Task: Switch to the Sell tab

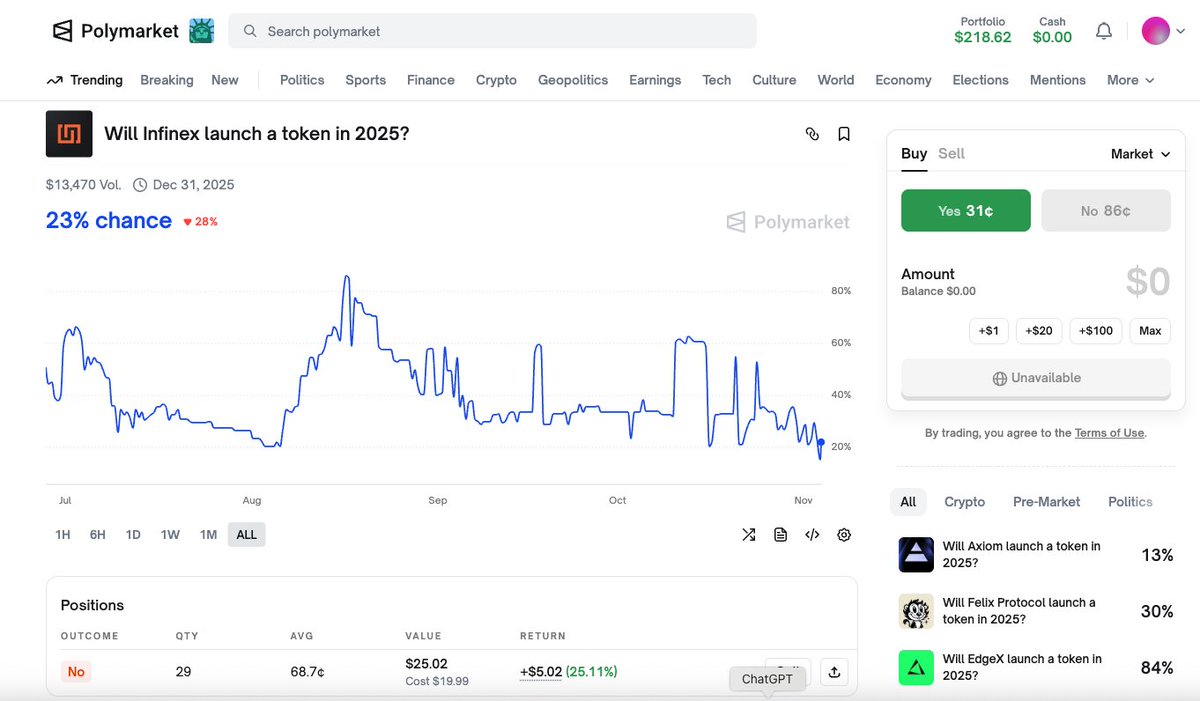Action: (952, 154)
